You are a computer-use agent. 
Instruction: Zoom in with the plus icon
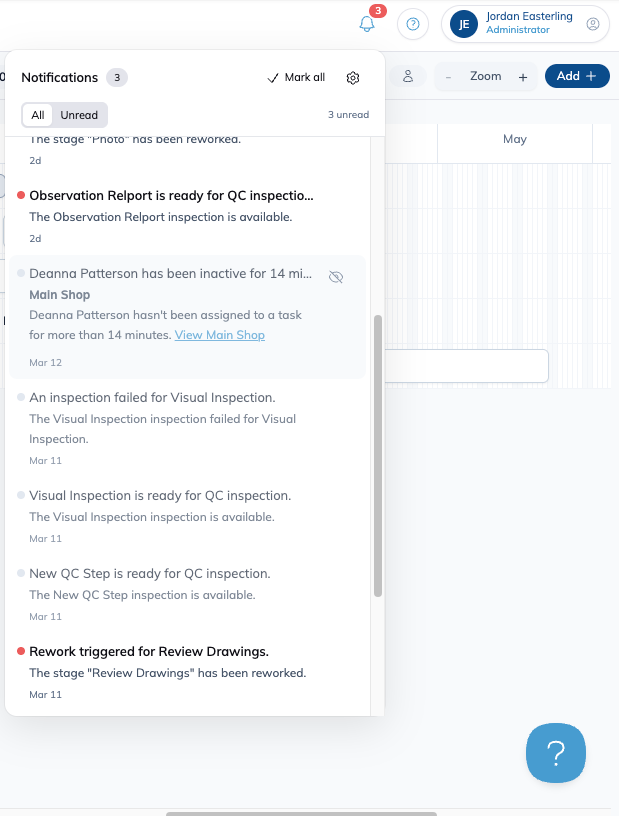(523, 77)
